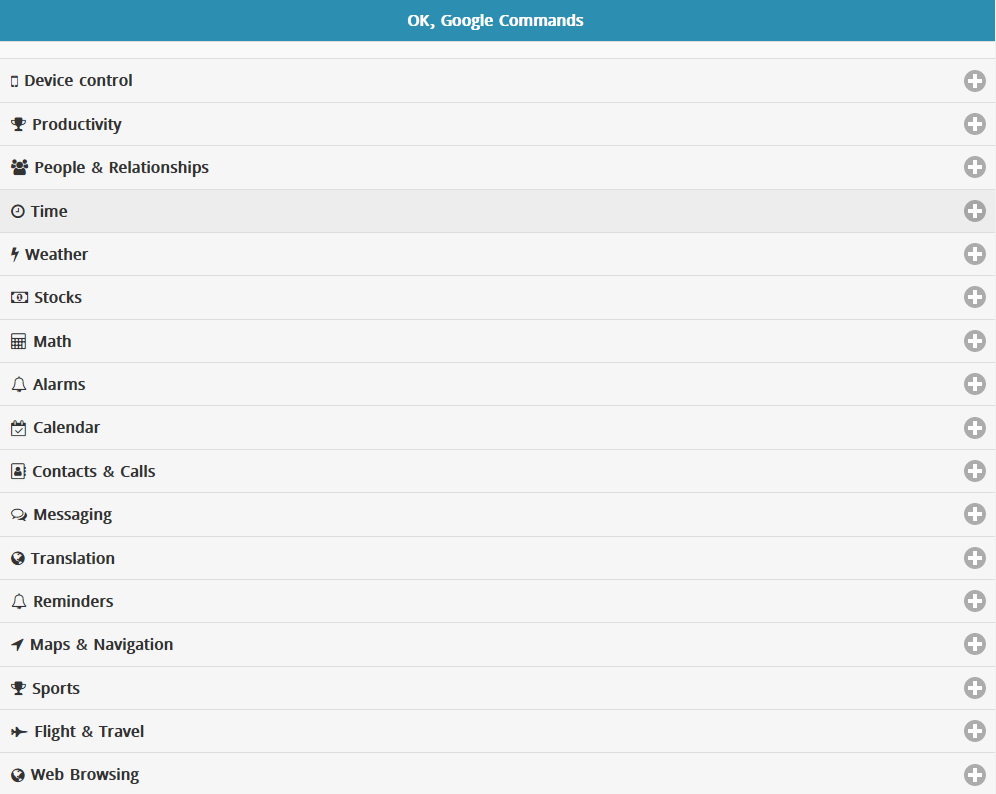The image size is (996, 794).
Task: Expand Maps & Navigation plus button
Action: [974, 645]
